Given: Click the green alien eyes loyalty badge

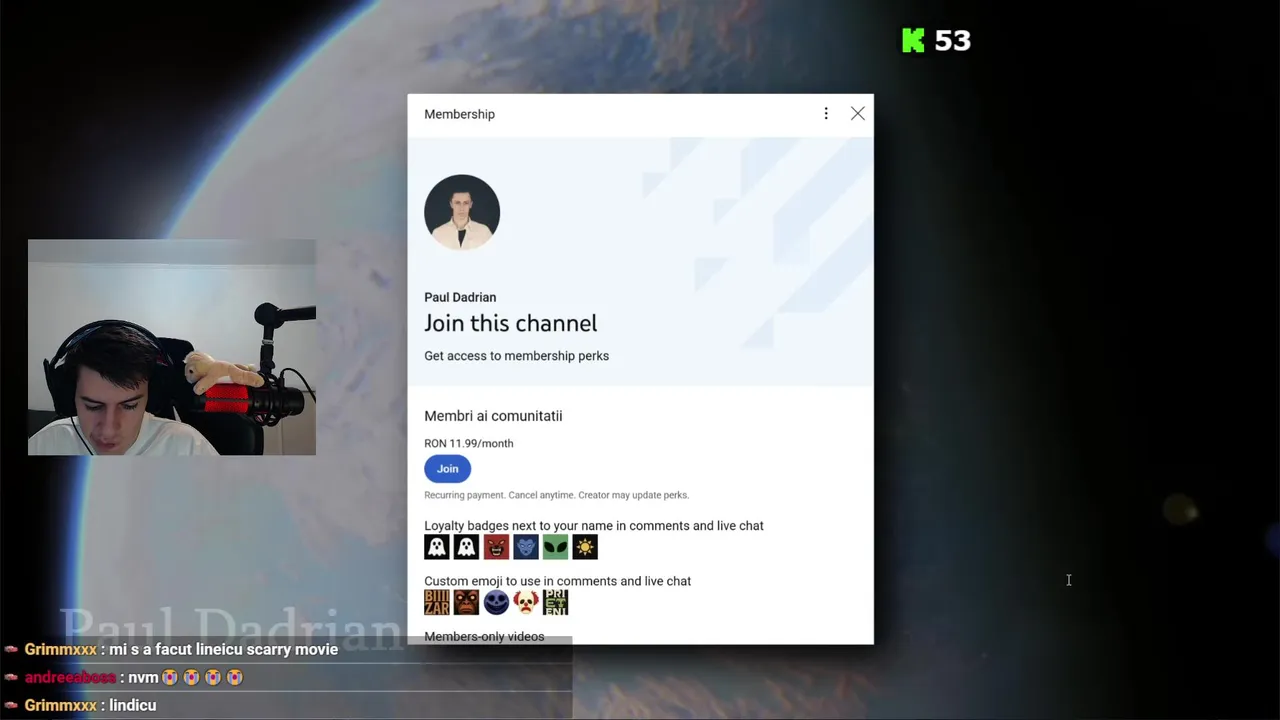Looking at the screenshot, I should click(x=555, y=547).
